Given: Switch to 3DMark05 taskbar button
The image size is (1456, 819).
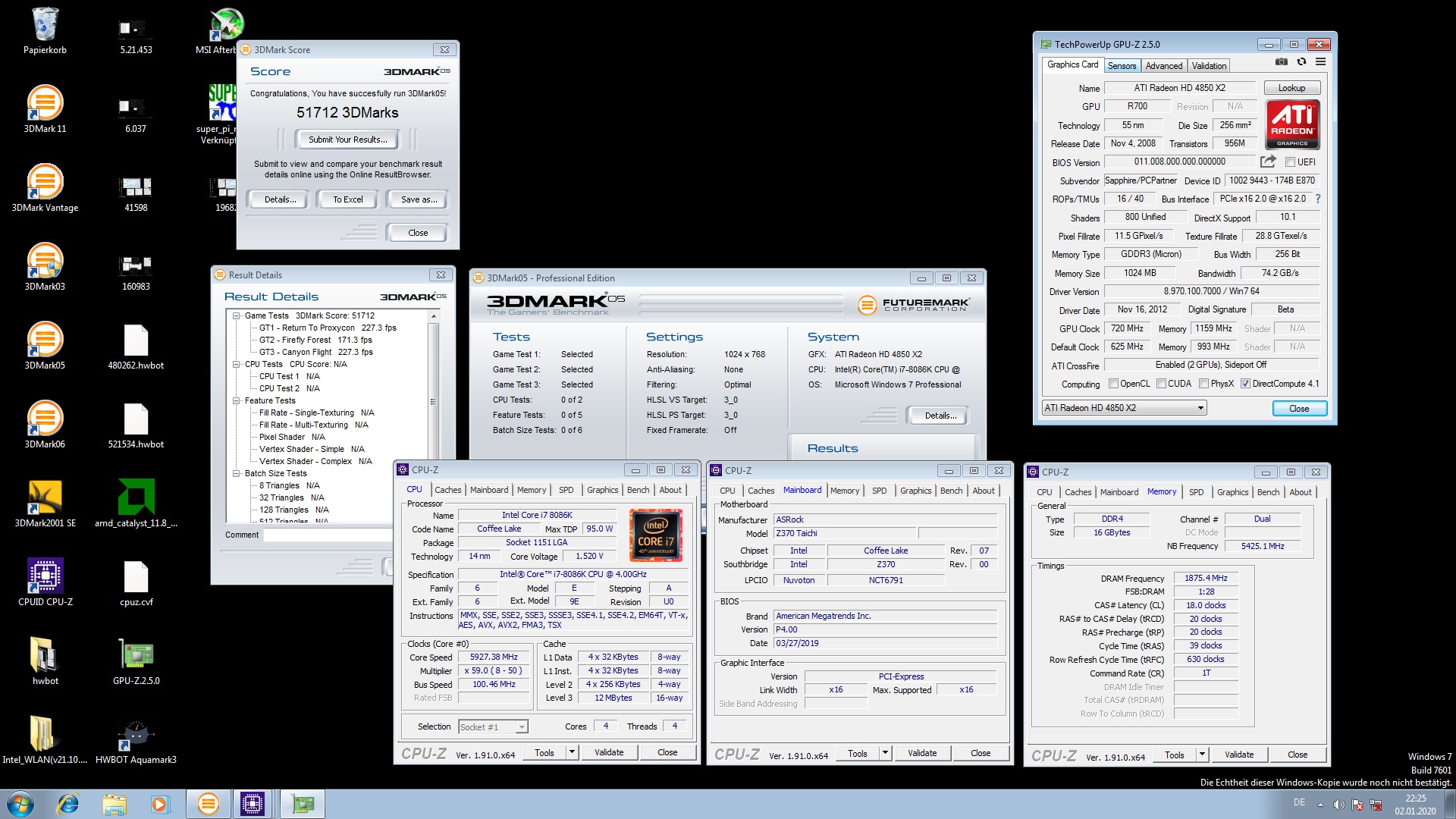Looking at the screenshot, I should click(209, 804).
